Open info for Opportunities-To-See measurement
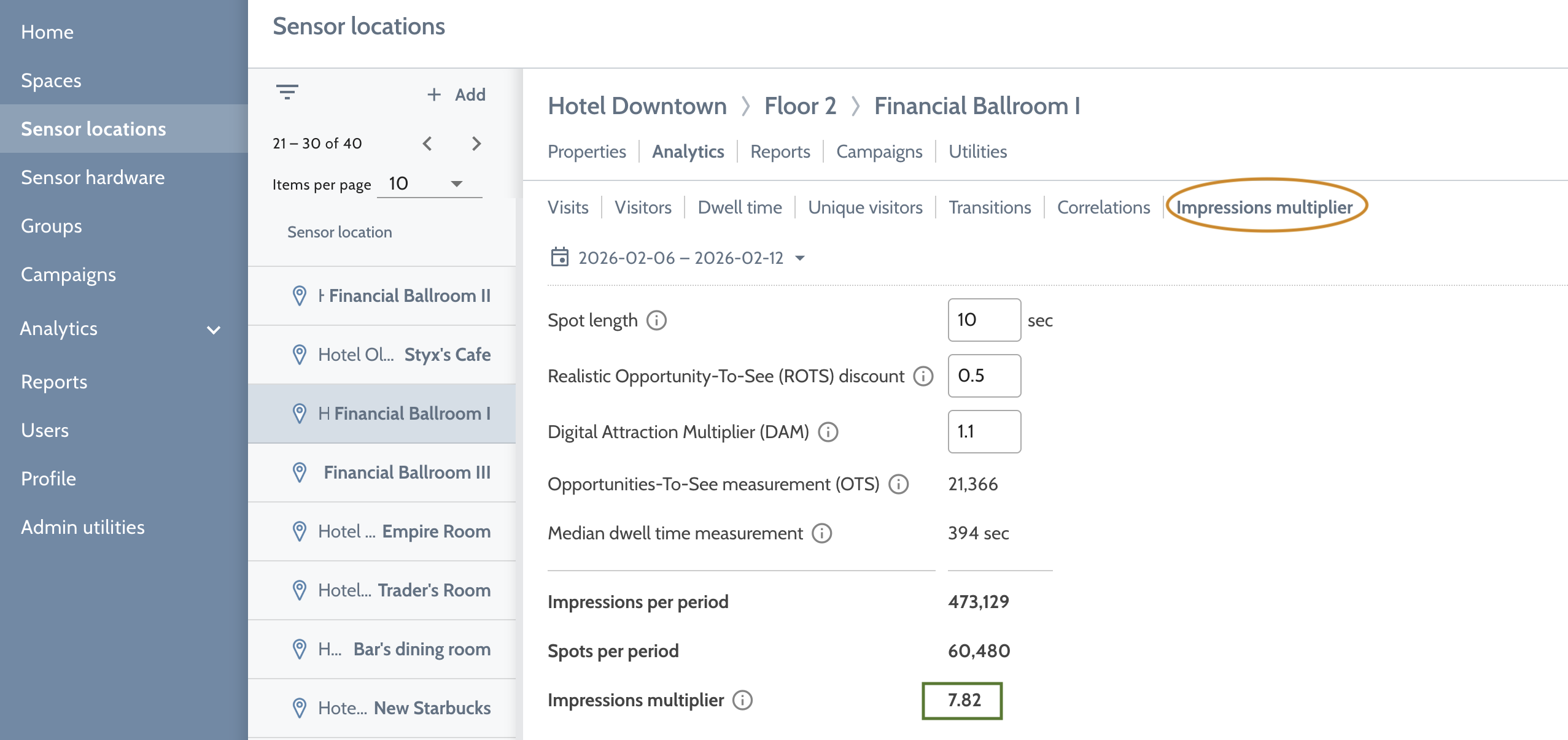Screen dimensions: 1568x740 [899, 484]
